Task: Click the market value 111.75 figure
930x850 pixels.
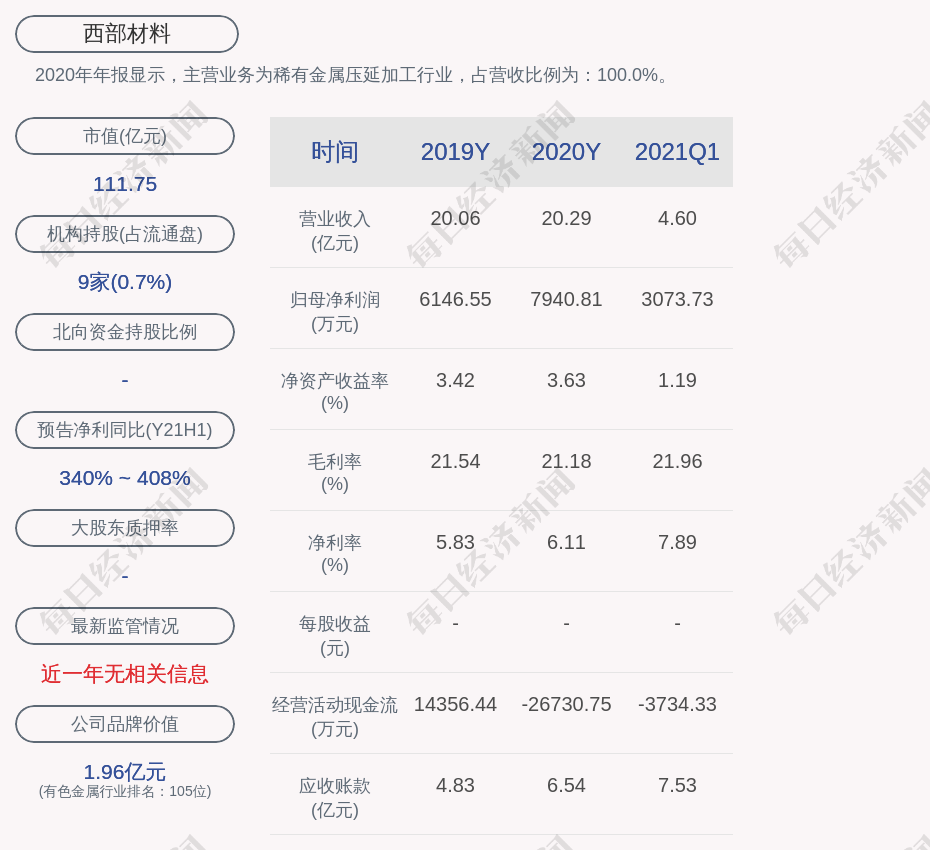Action: (x=125, y=184)
